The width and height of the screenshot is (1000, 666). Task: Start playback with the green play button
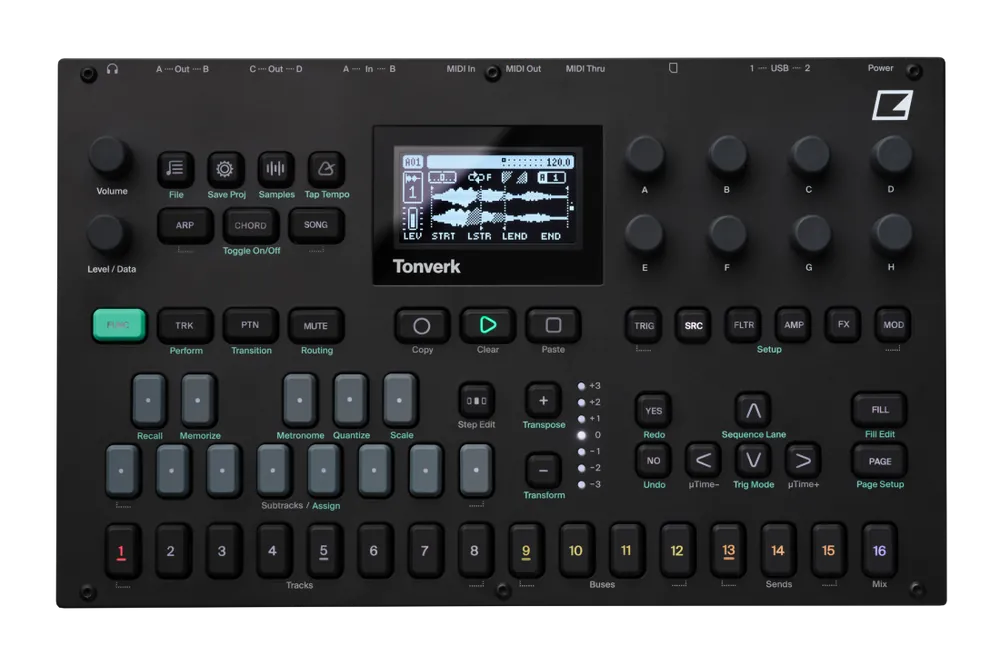[x=488, y=325]
